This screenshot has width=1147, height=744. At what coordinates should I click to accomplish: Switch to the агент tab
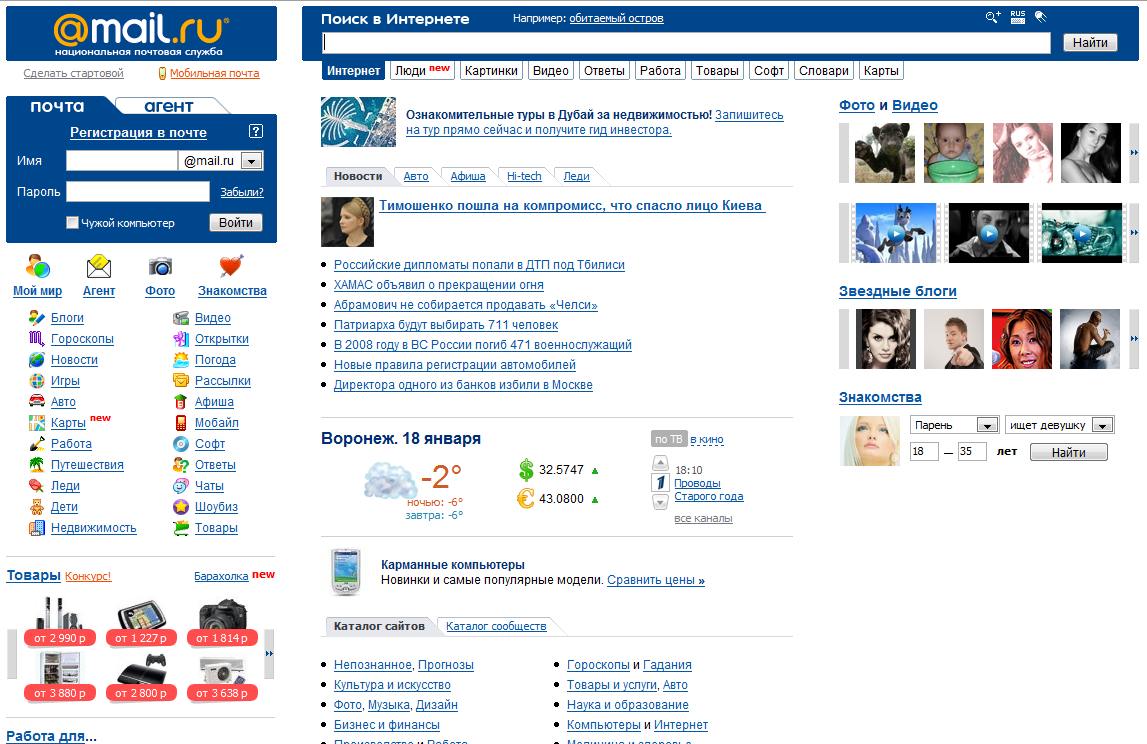(x=168, y=106)
